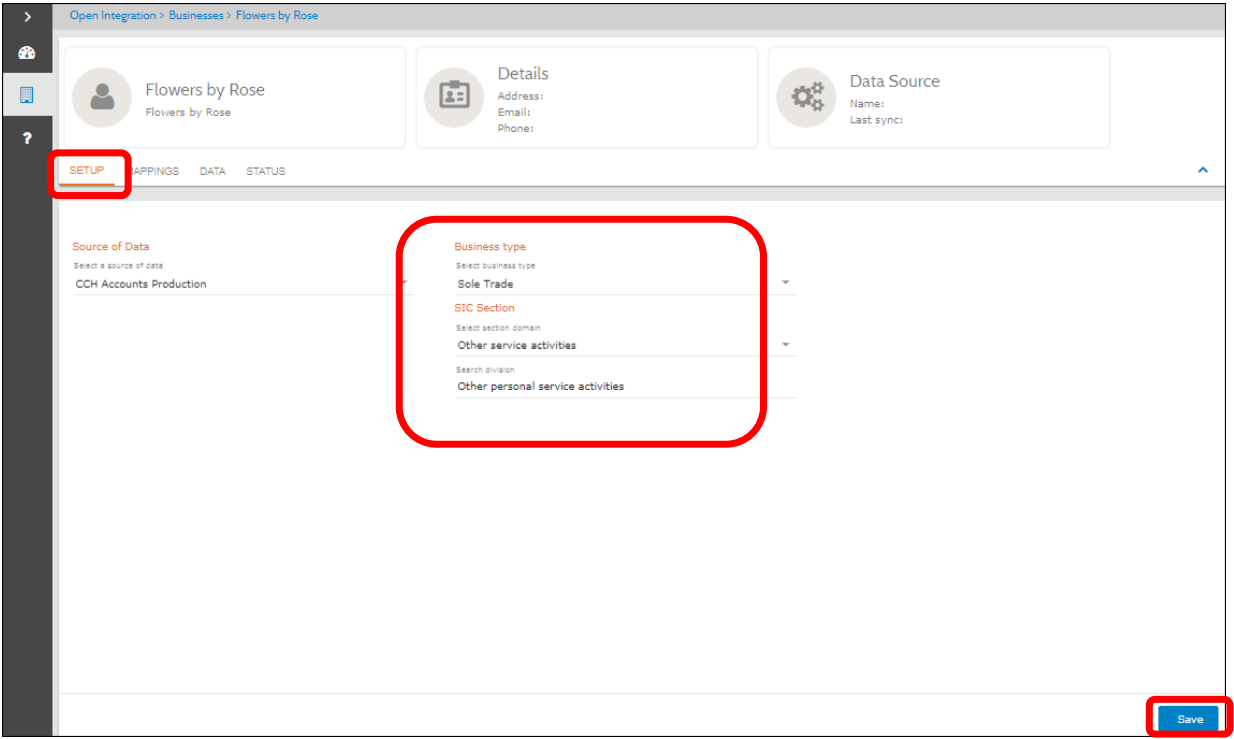The width and height of the screenshot is (1234, 739).
Task: Switch to the DATA tab
Action: (212, 172)
